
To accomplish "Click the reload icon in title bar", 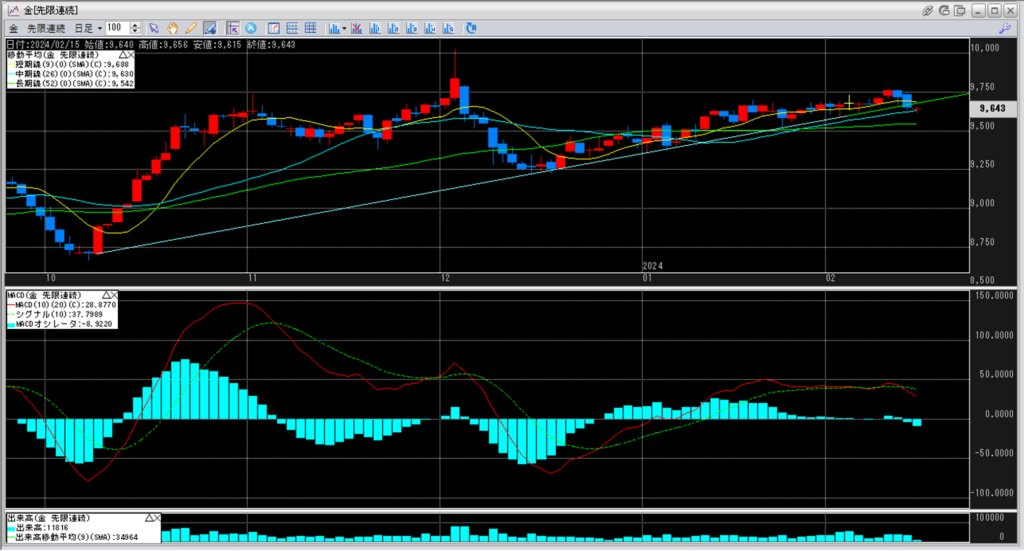I will pyautogui.click(x=946, y=10).
